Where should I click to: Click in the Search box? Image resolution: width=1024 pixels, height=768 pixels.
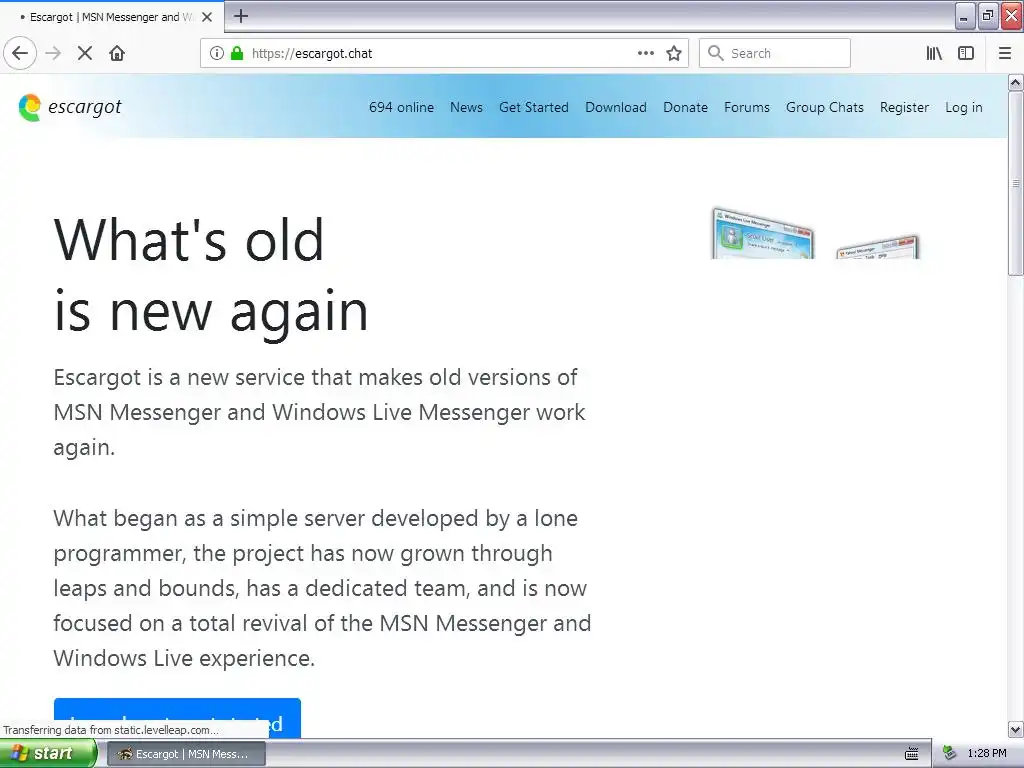(x=775, y=53)
